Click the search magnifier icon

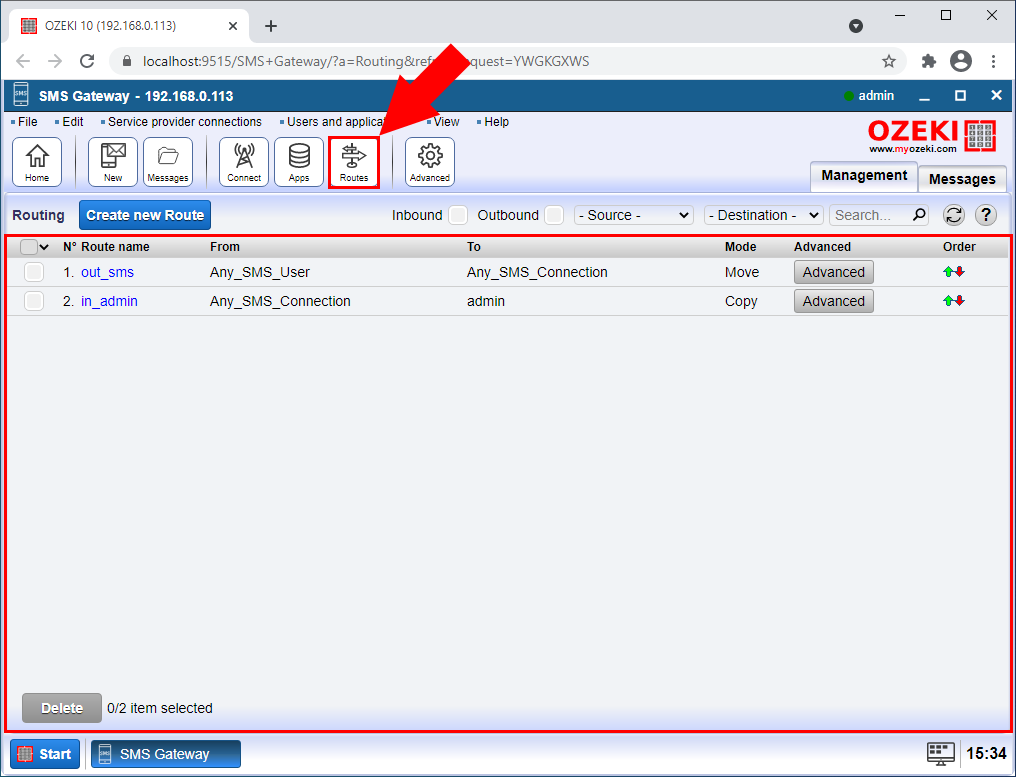click(919, 215)
